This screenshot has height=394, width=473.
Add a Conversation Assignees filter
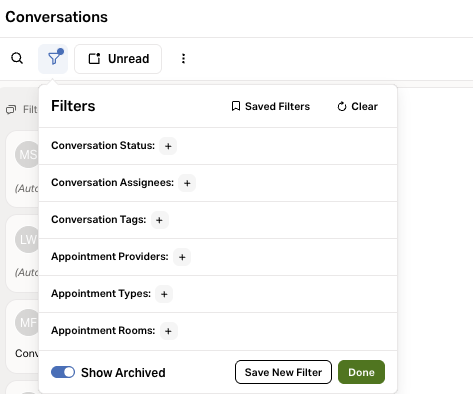click(x=187, y=183)
